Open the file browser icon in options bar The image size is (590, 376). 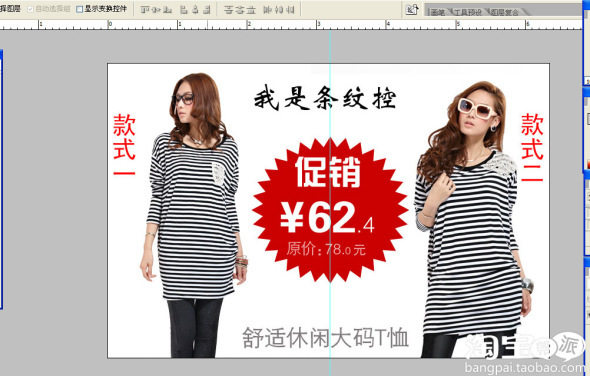[x=412, y=10]
